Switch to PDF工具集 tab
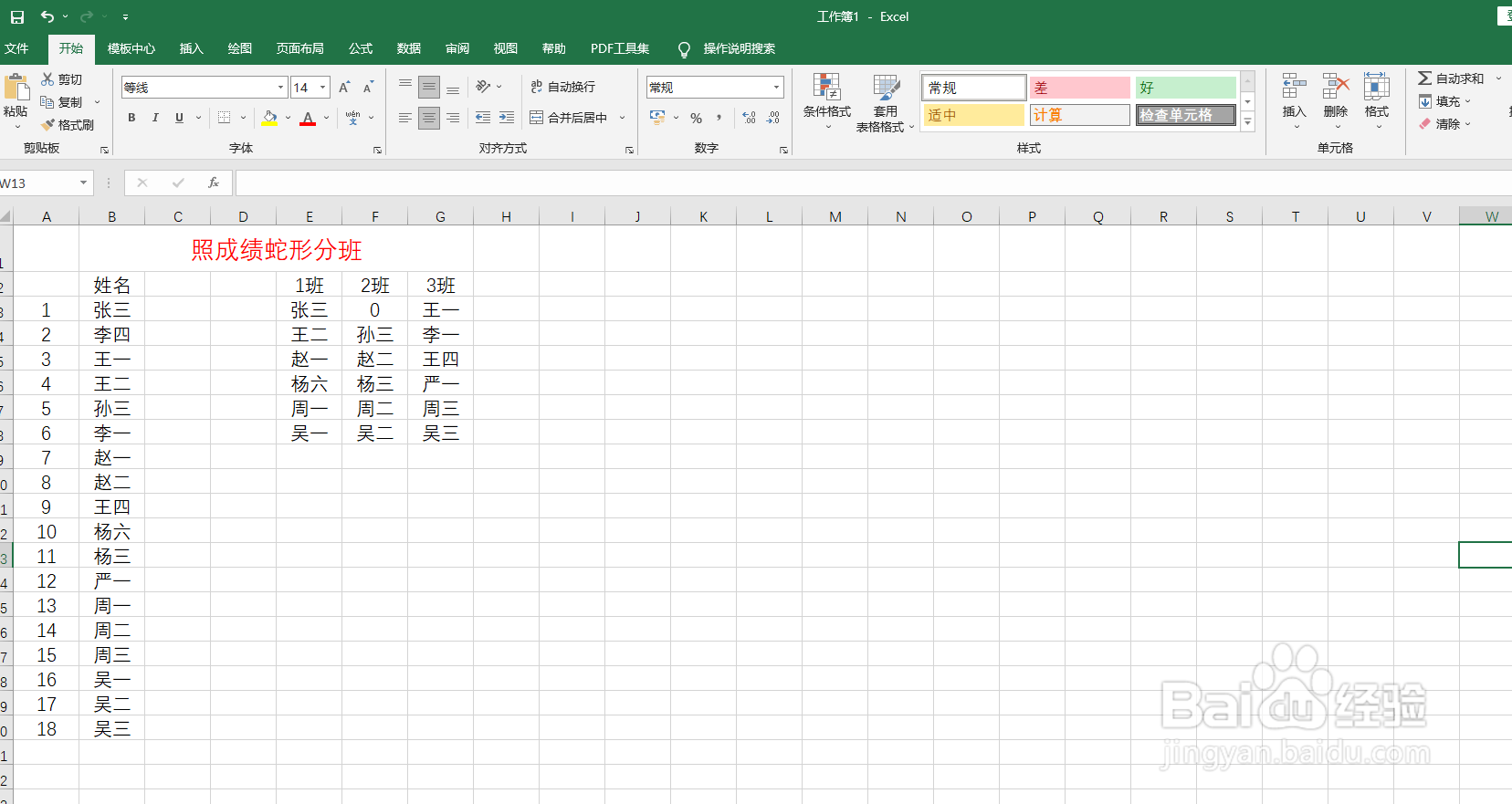Image resolution: width=1512 pixels, height=804 pixels. 620,48
